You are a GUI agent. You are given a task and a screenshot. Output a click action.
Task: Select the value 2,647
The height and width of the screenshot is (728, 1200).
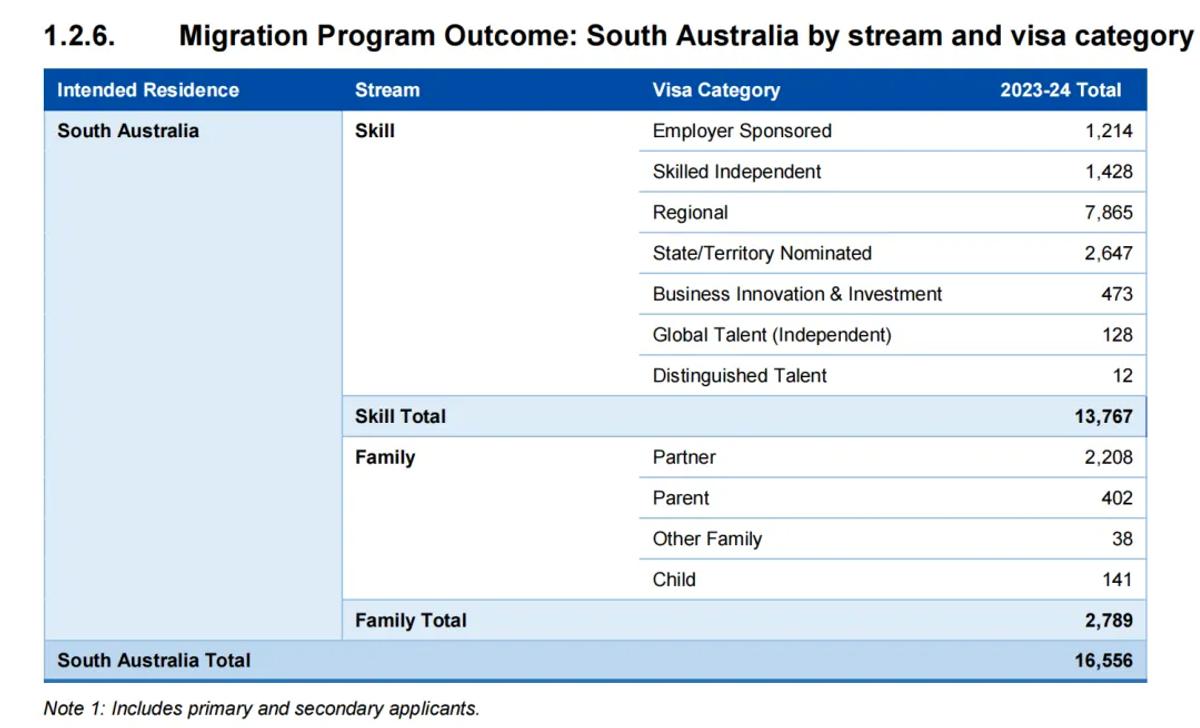pos(1109,254)
